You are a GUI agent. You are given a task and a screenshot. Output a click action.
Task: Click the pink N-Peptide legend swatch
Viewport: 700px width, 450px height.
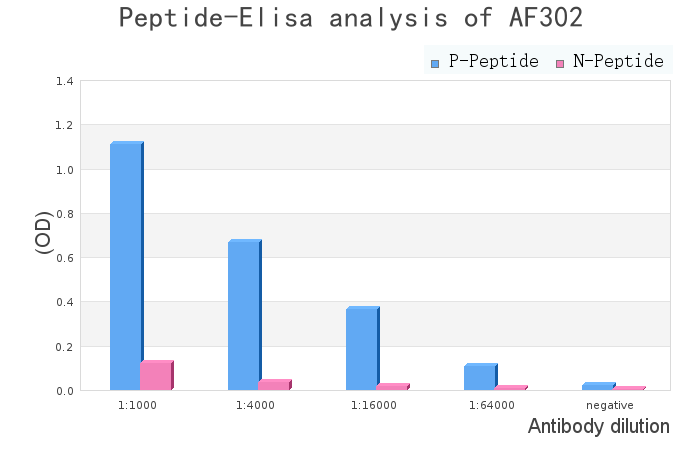(560, 63)
